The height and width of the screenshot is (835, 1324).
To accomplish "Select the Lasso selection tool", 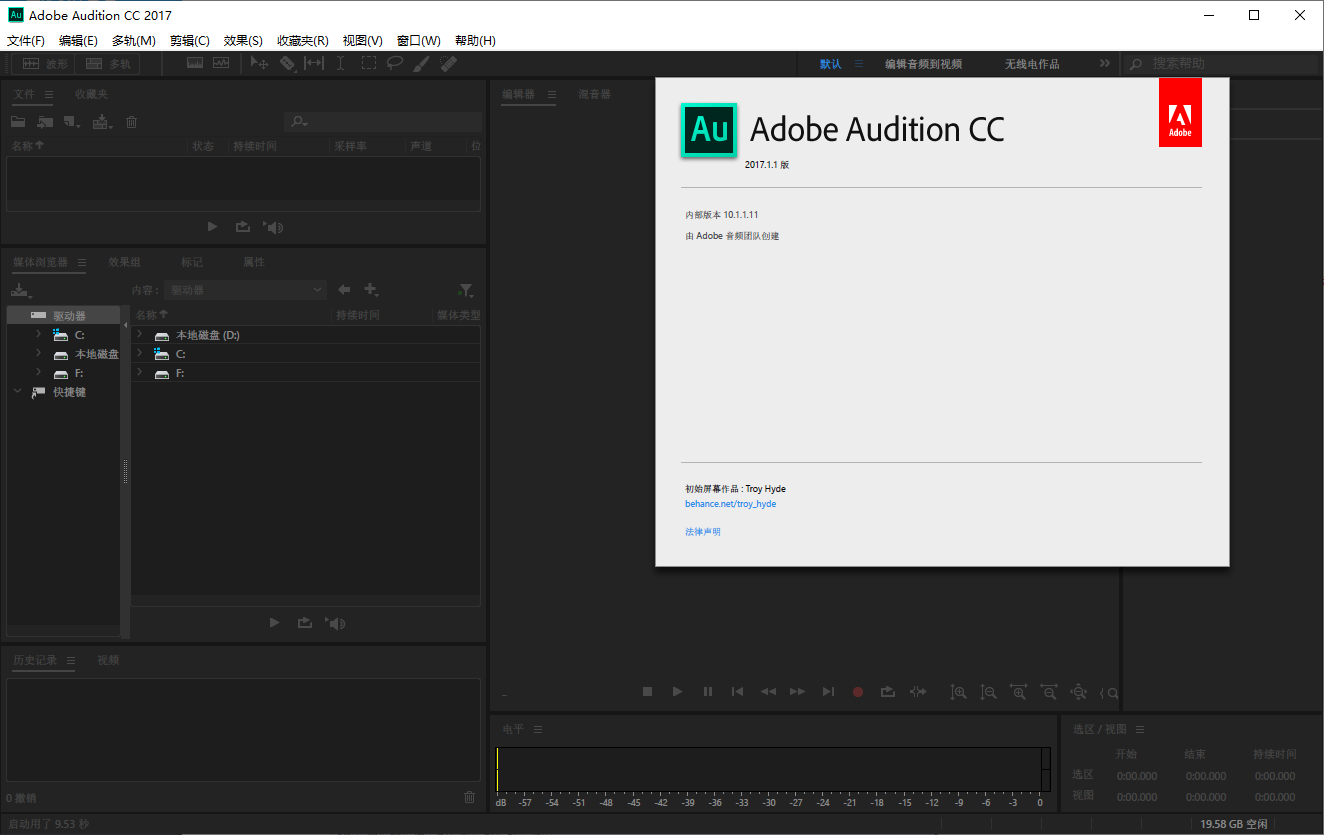I will click(395, 63).
